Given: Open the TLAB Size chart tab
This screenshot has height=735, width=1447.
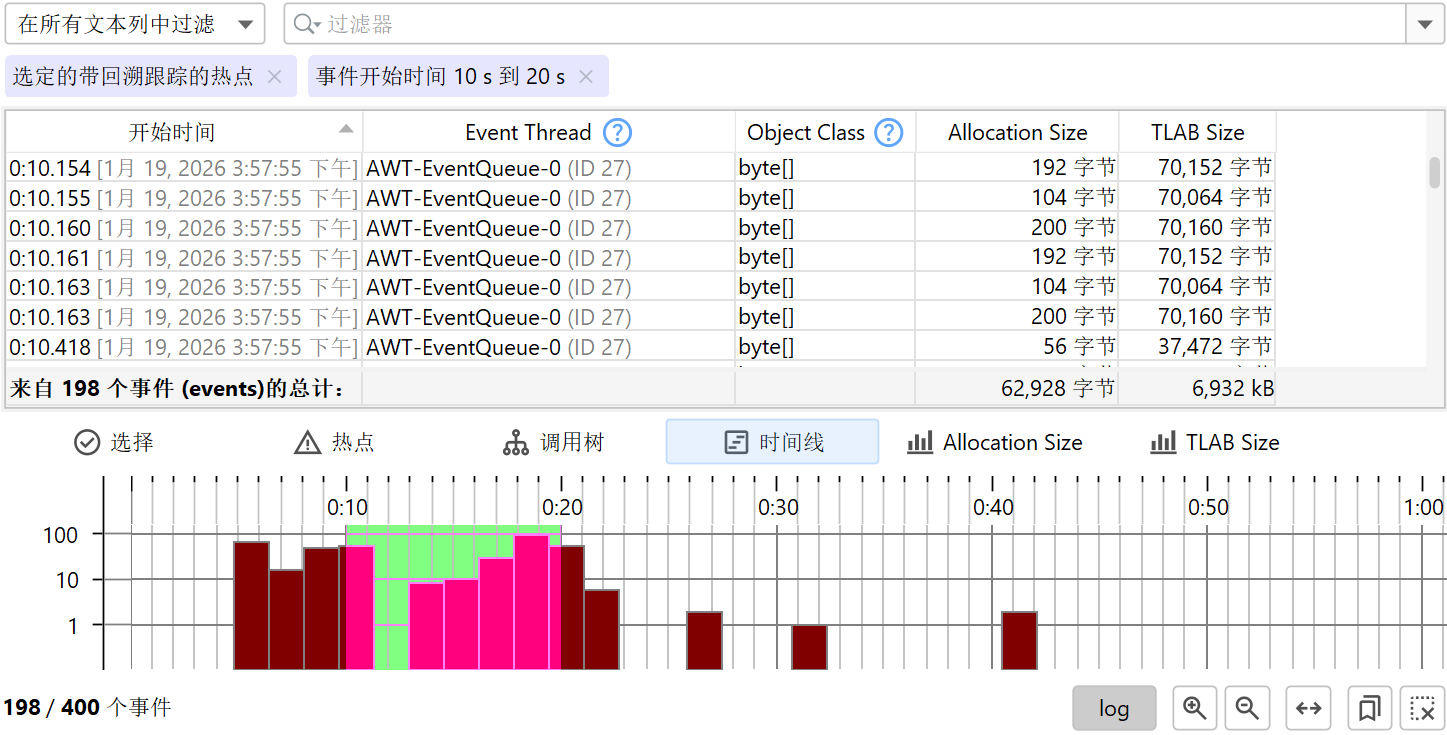Looking at the screenshot, I should (x=1214, y=442).
